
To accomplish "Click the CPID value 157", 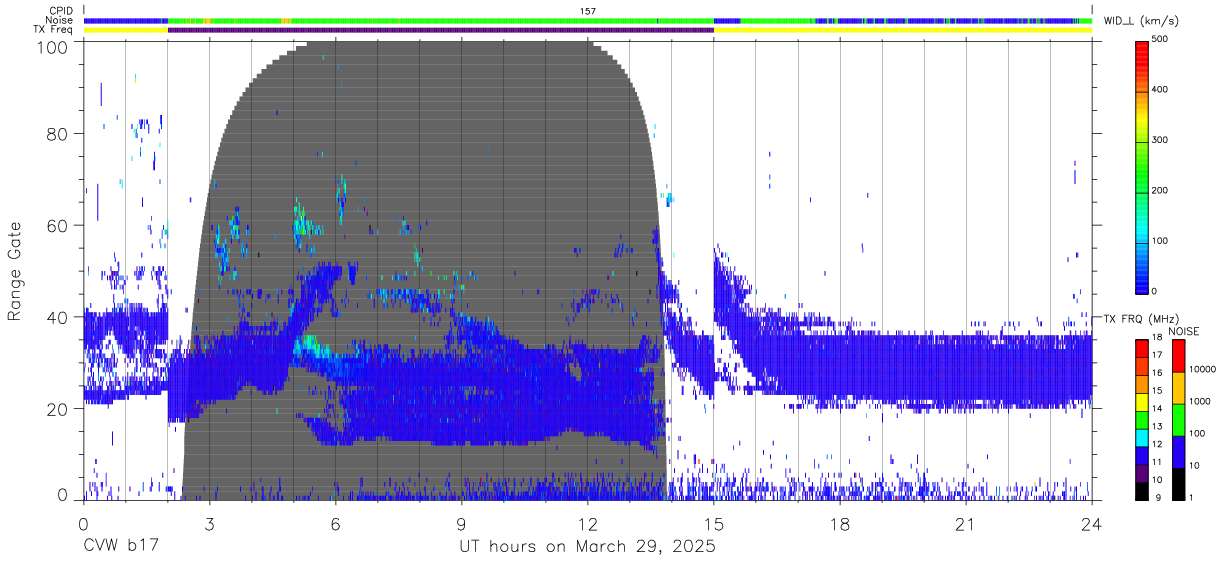I will pos(587,11).
